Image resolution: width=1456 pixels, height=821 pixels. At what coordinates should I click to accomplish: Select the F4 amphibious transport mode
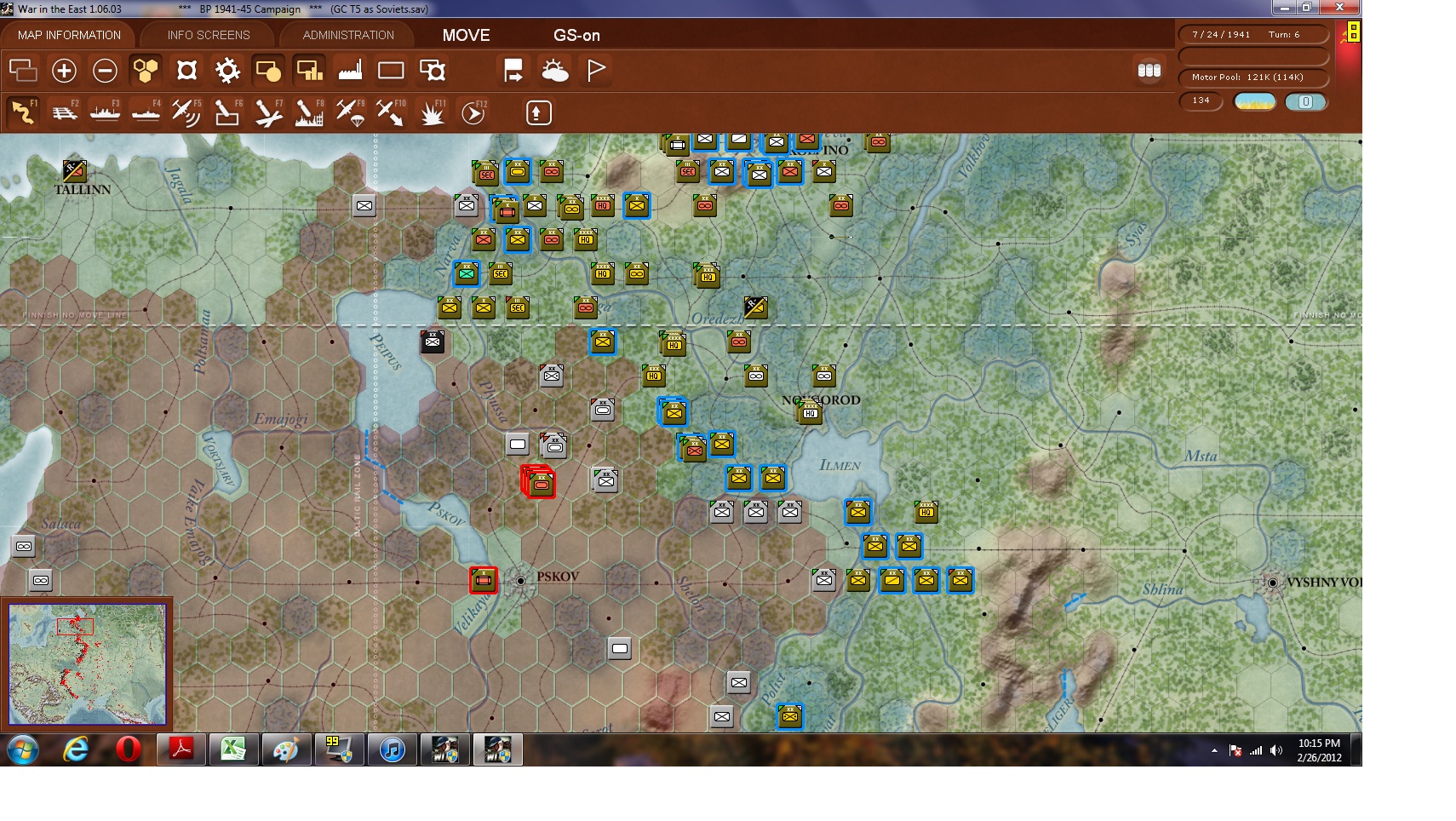(x=146, y=112)
